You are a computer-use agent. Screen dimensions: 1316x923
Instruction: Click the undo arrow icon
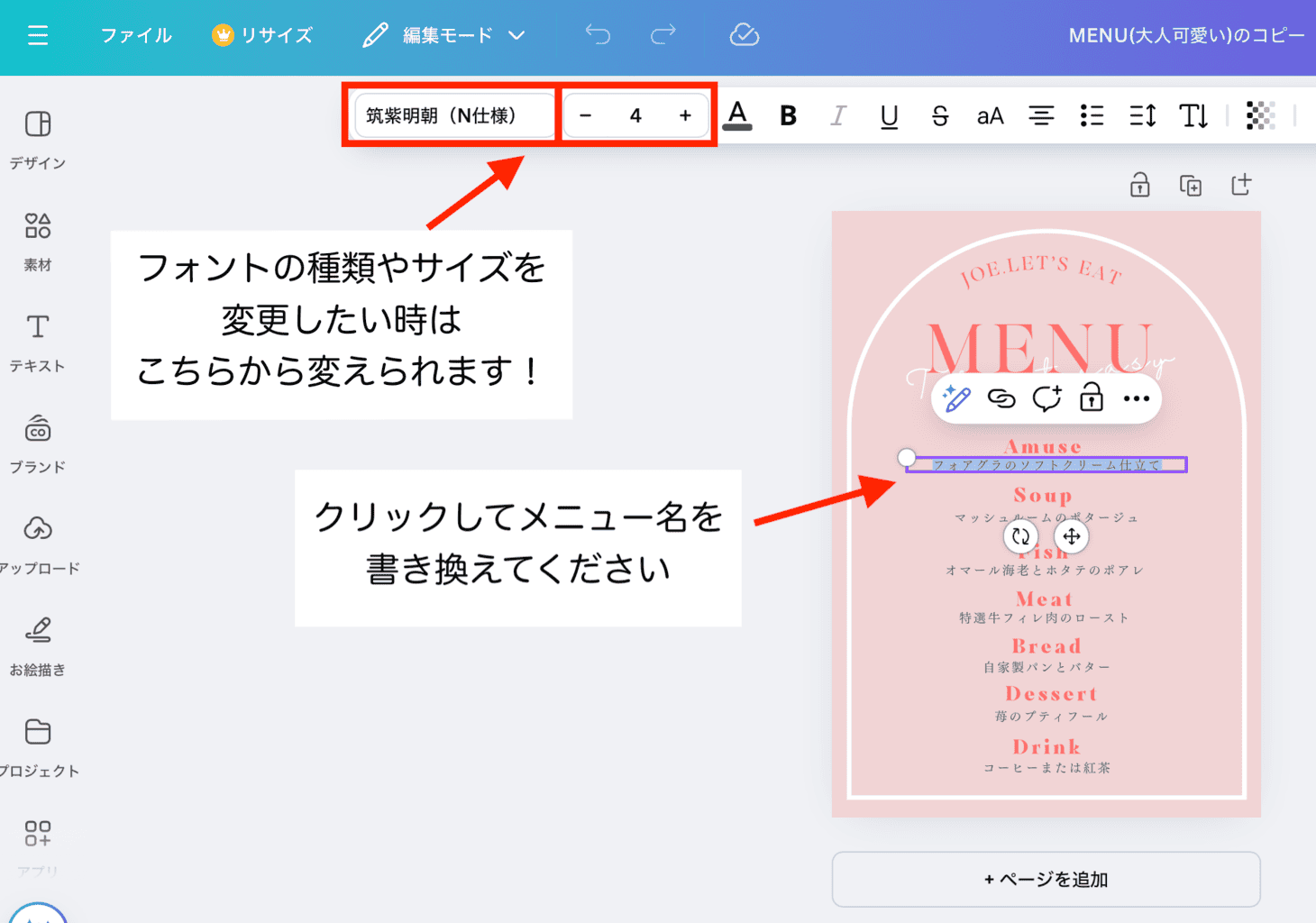(x=598, y=35)
